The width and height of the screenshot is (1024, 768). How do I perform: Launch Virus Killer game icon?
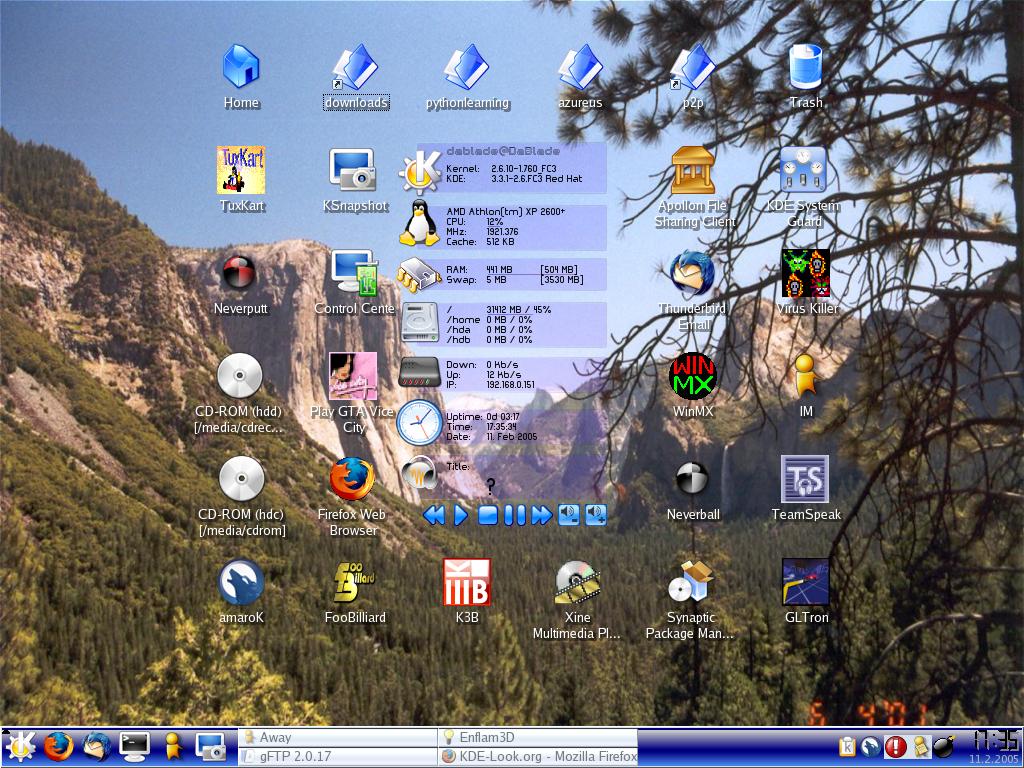[806, 272]
